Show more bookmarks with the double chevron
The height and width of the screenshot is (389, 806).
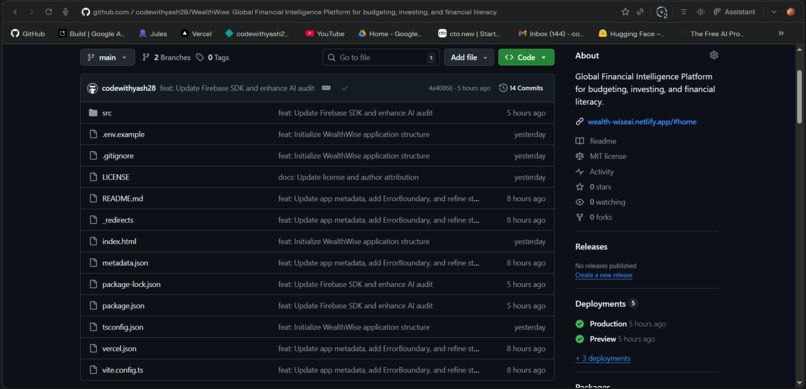click(781, 33)
